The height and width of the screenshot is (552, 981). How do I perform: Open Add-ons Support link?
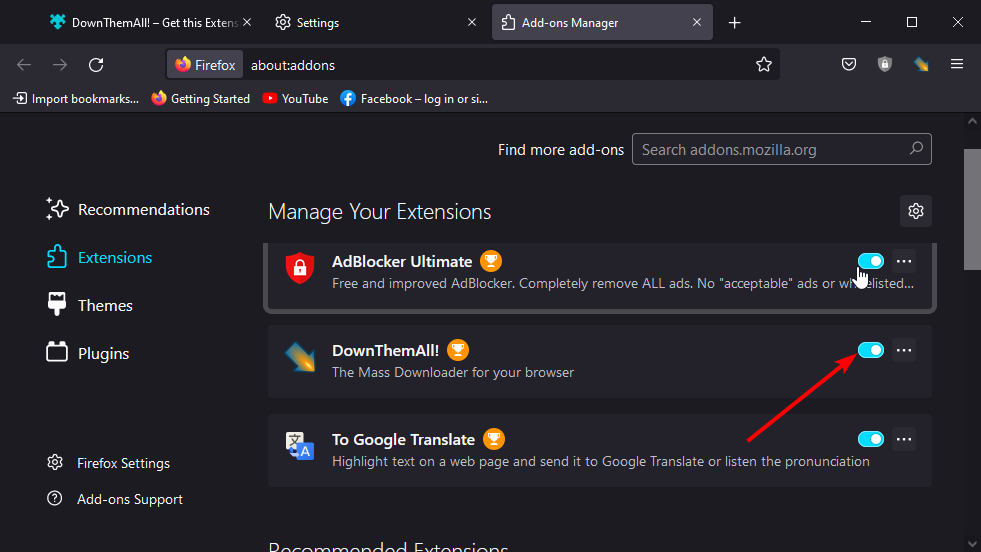pyautogui.click(x=115, y=499)
